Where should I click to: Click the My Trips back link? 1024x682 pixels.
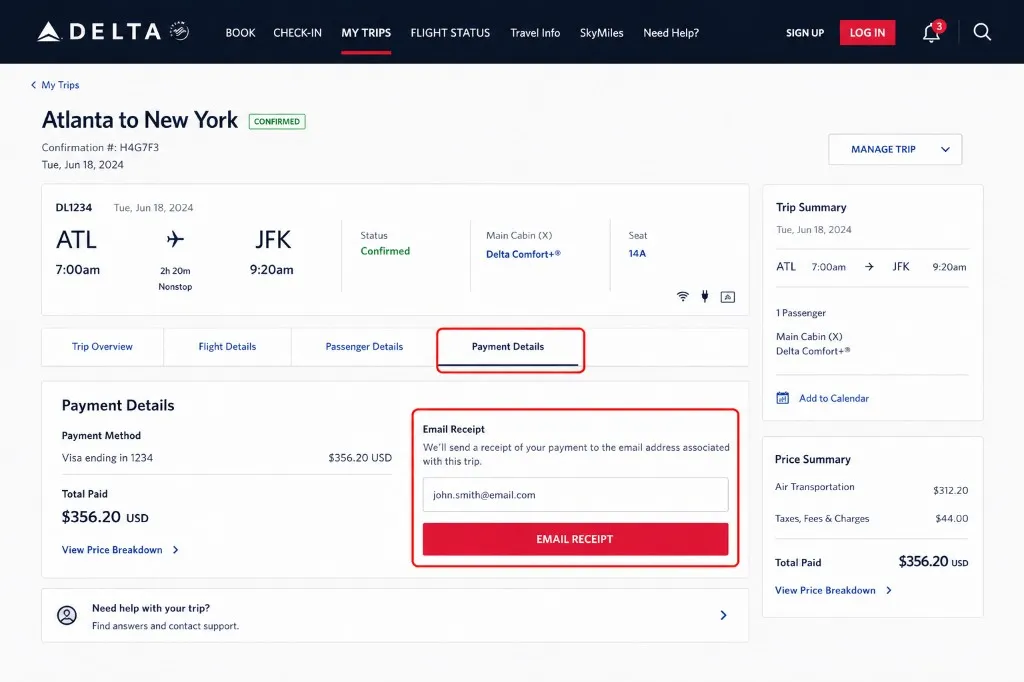click(60, 85)
